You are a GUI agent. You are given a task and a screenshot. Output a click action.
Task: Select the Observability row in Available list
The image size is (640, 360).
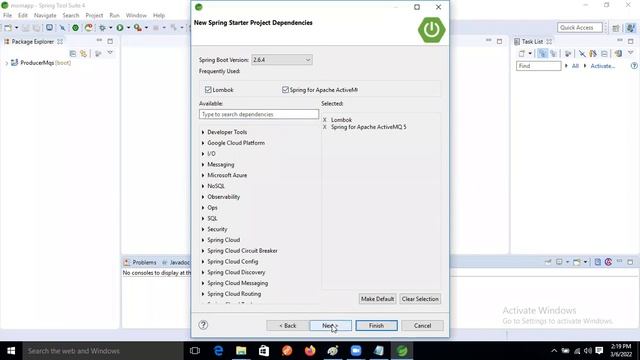click(x=224, y=197)
